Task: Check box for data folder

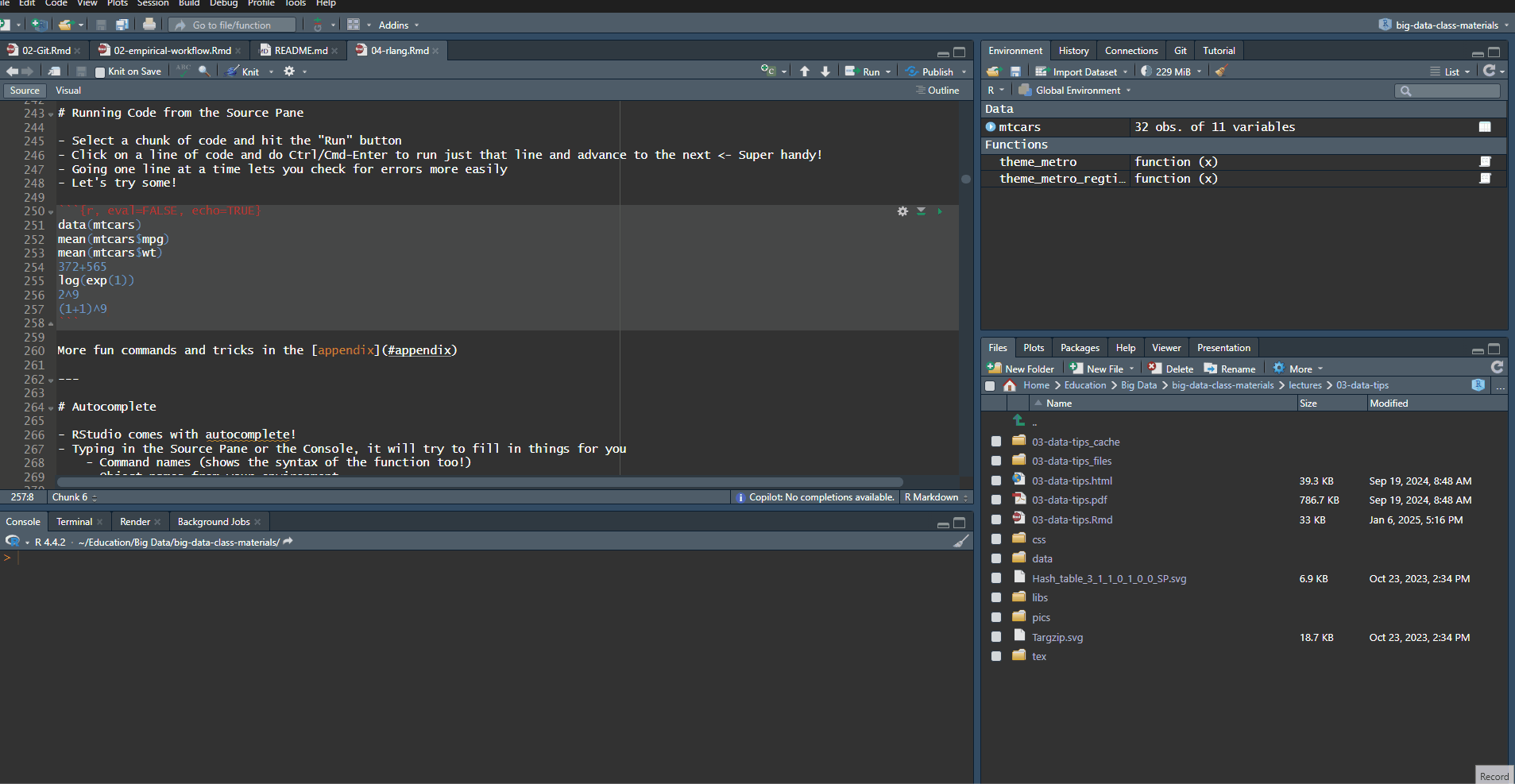Action: [x=996, y=558]
